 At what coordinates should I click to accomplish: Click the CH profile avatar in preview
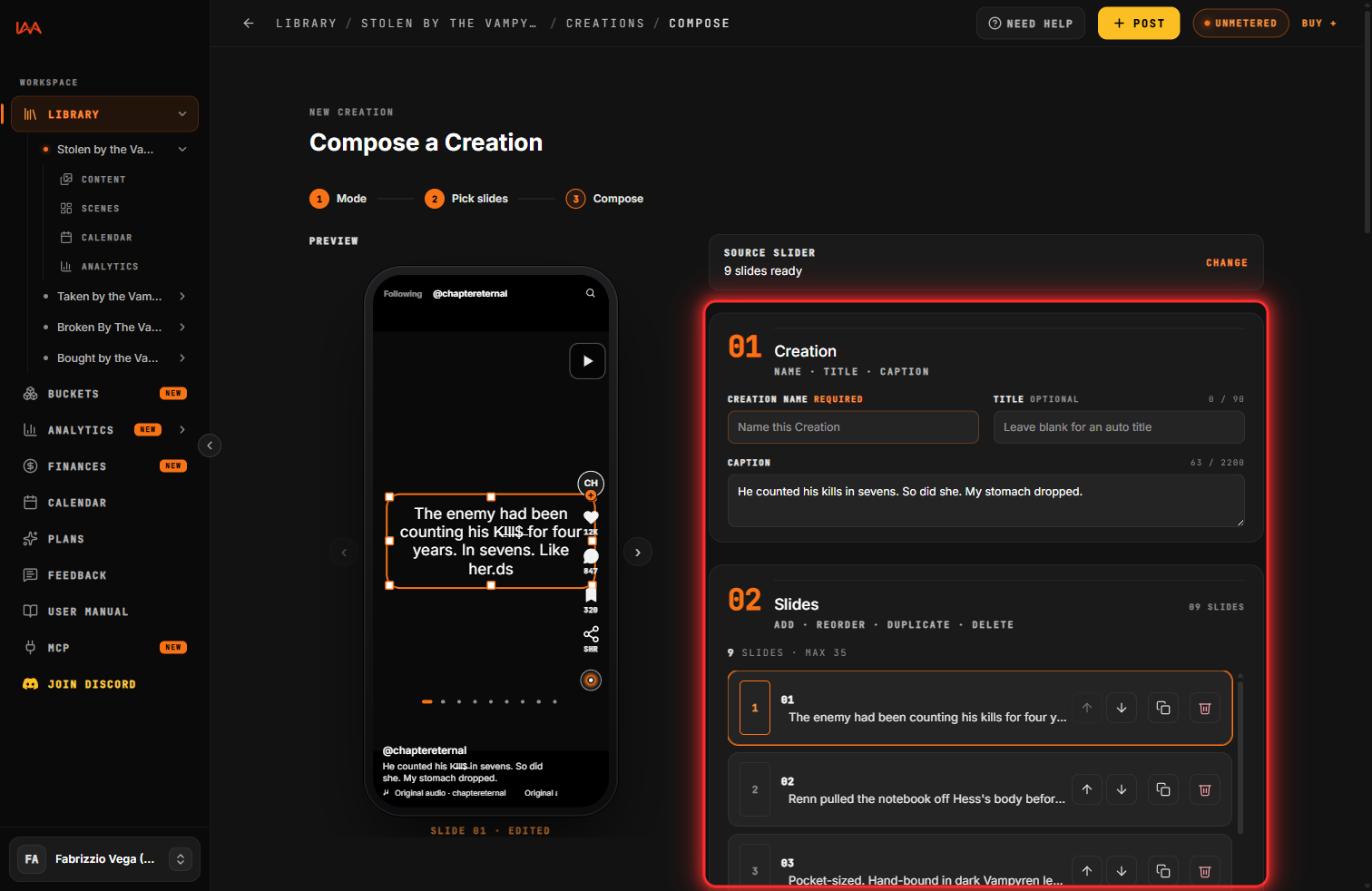[591, 484]
